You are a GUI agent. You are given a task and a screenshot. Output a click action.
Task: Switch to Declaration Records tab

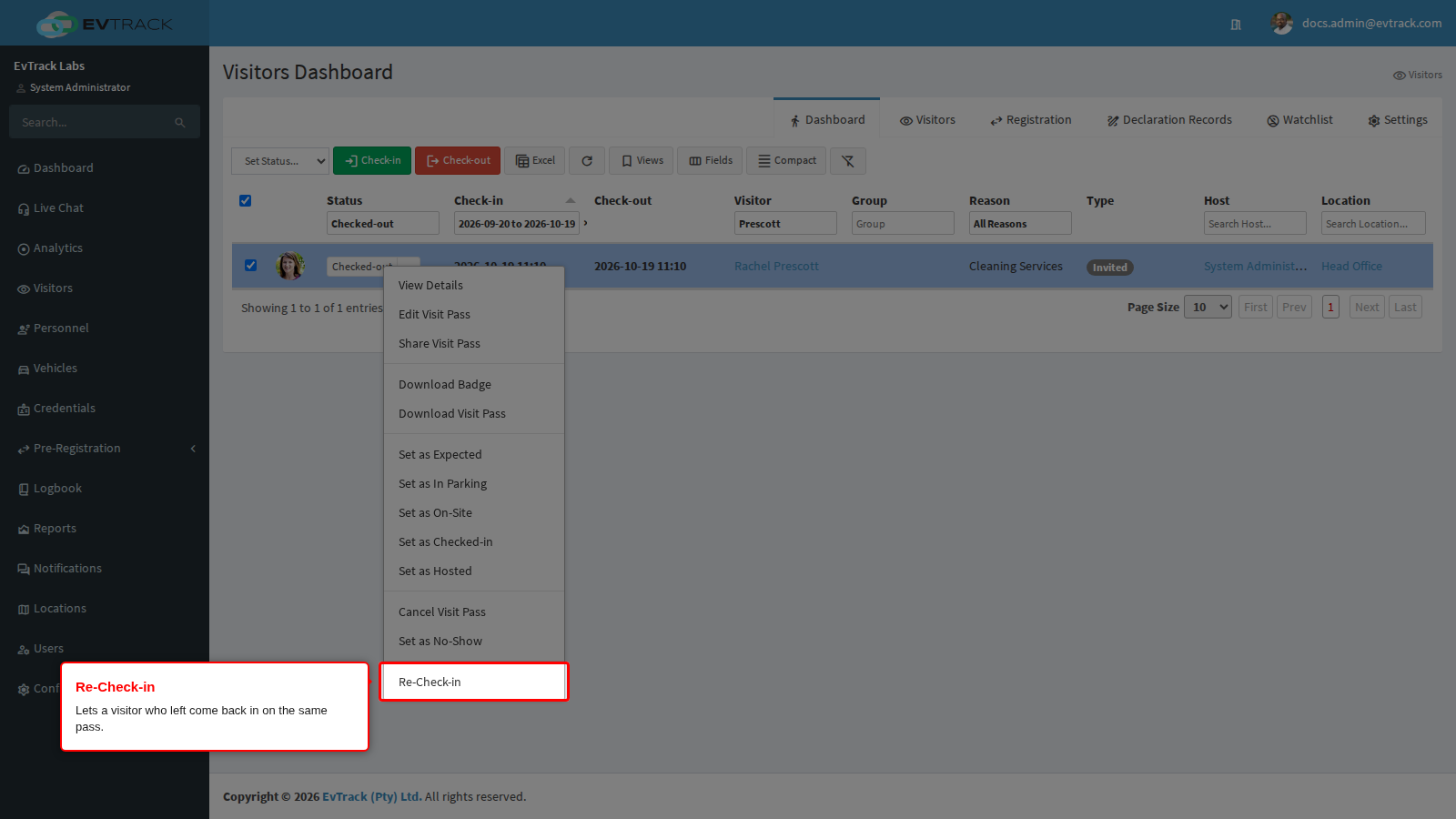pyautogui.click(x=1169, y=120)
